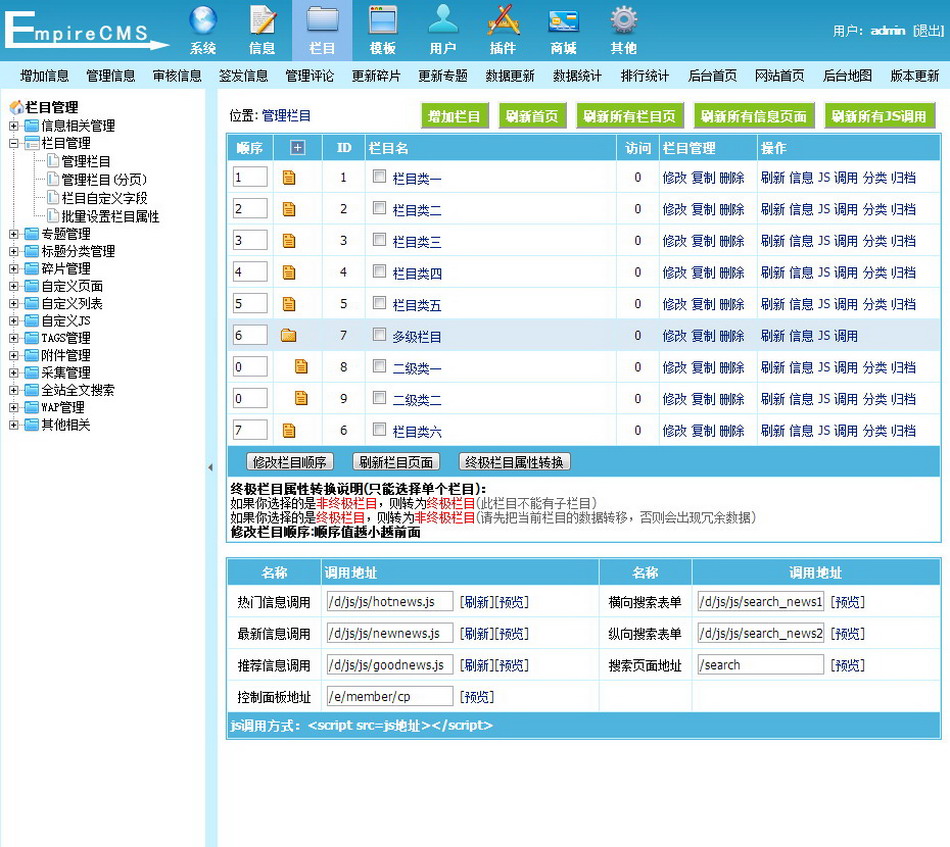The image size is (950, 847).
Task: Click the 热门信息调用 address field
Action: pos(390,602)
